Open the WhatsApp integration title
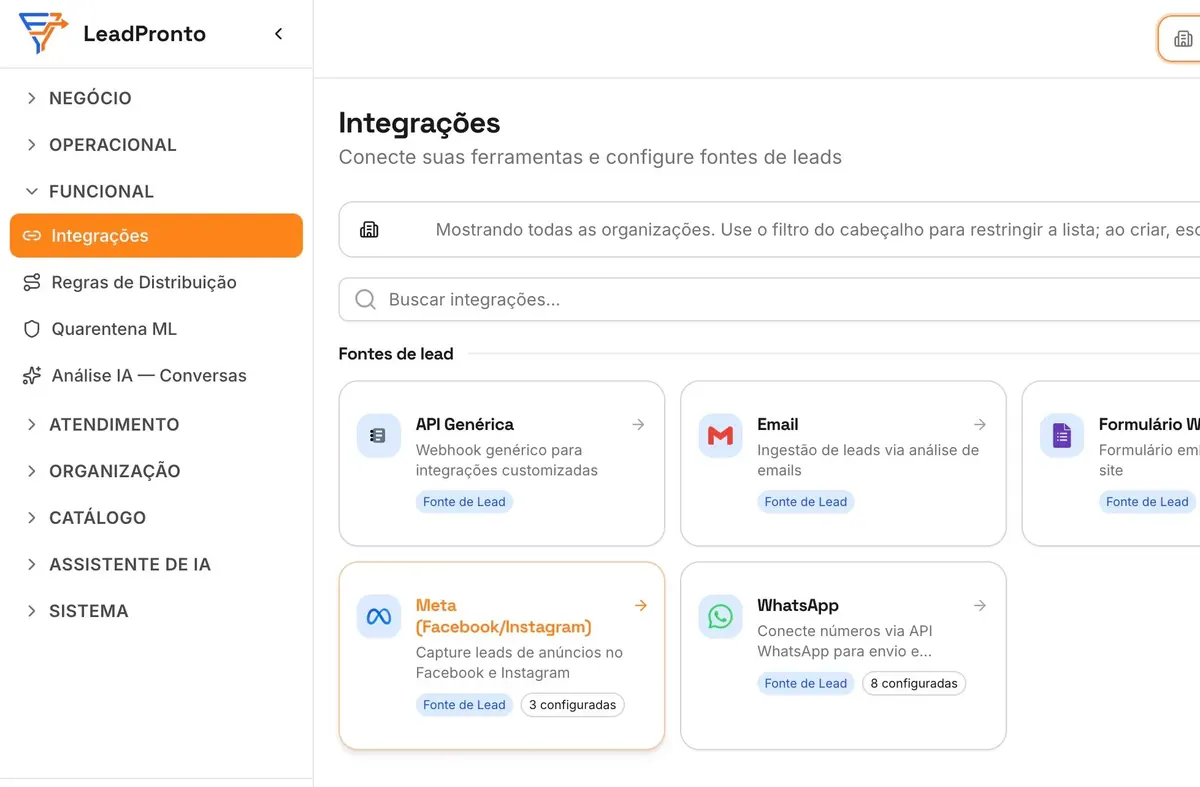The image size is (1200, 787). point(798,606)
